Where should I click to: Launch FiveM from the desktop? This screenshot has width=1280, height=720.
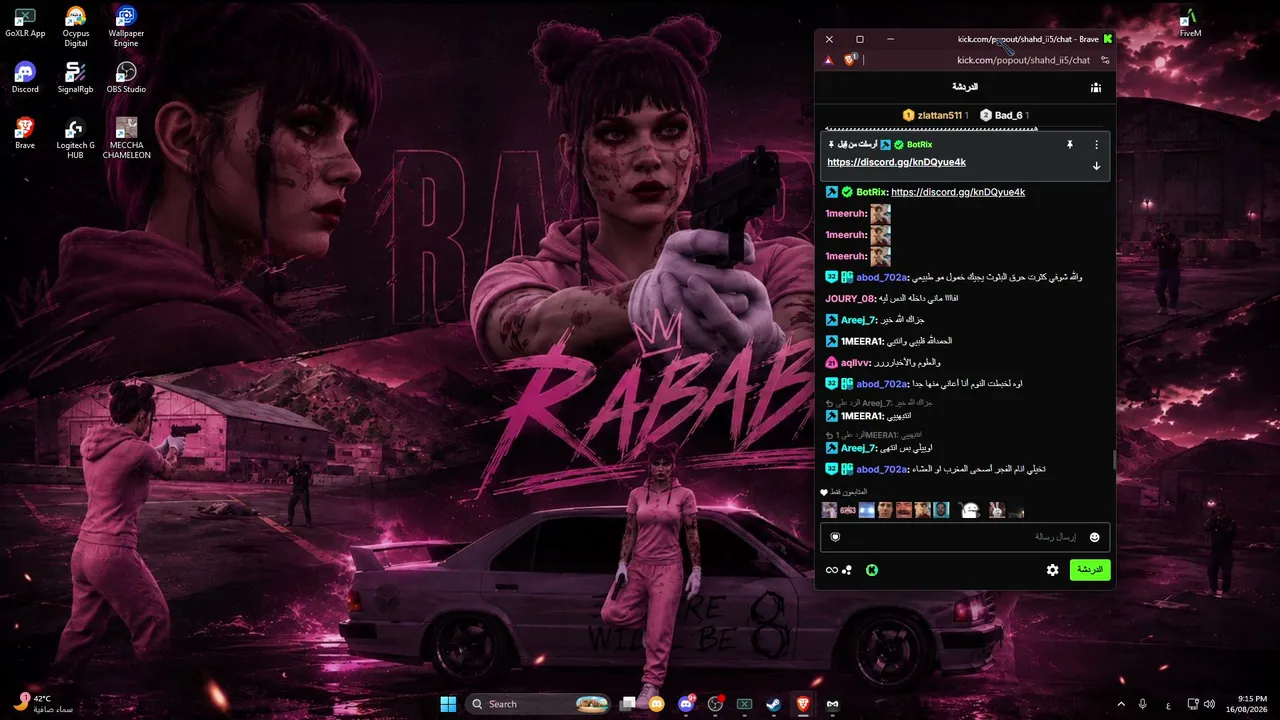(x=1190, y=23)
